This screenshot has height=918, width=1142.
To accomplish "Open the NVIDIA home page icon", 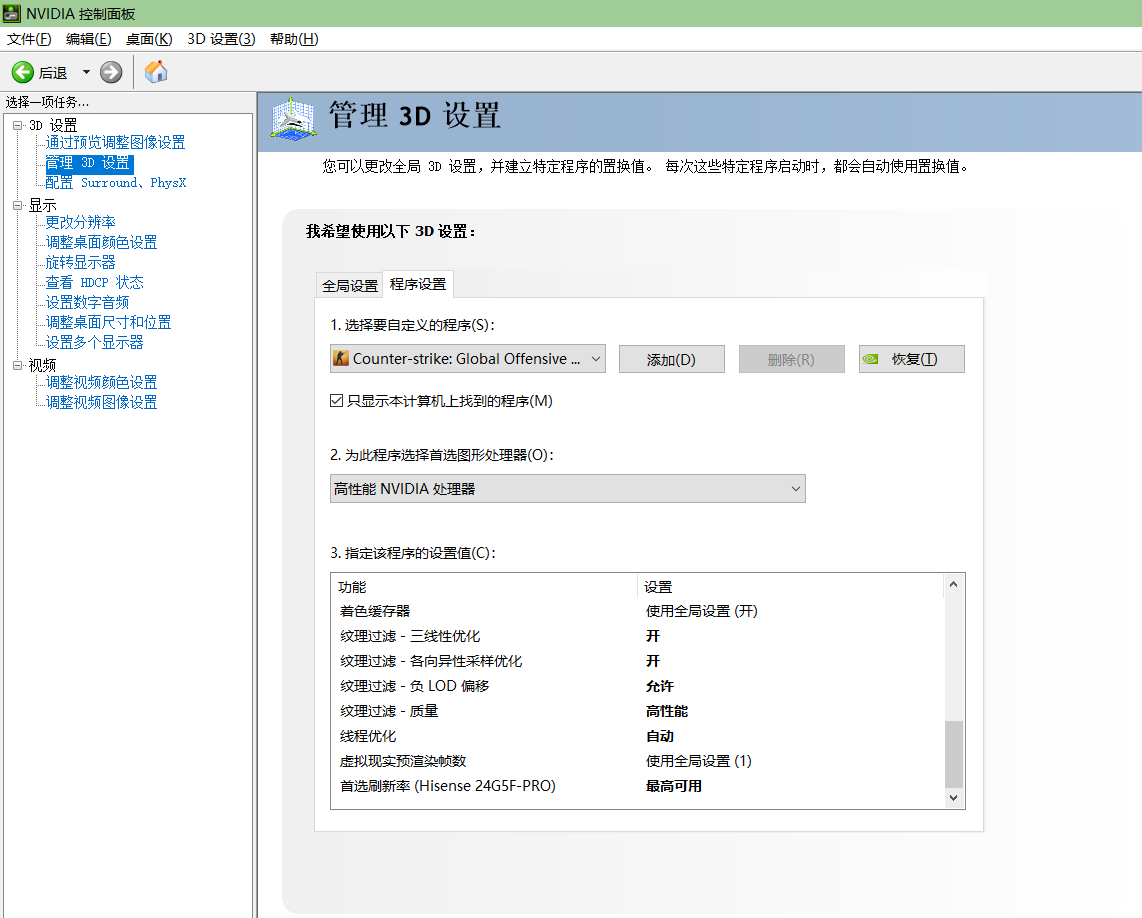I will click(x=155, y=71).
